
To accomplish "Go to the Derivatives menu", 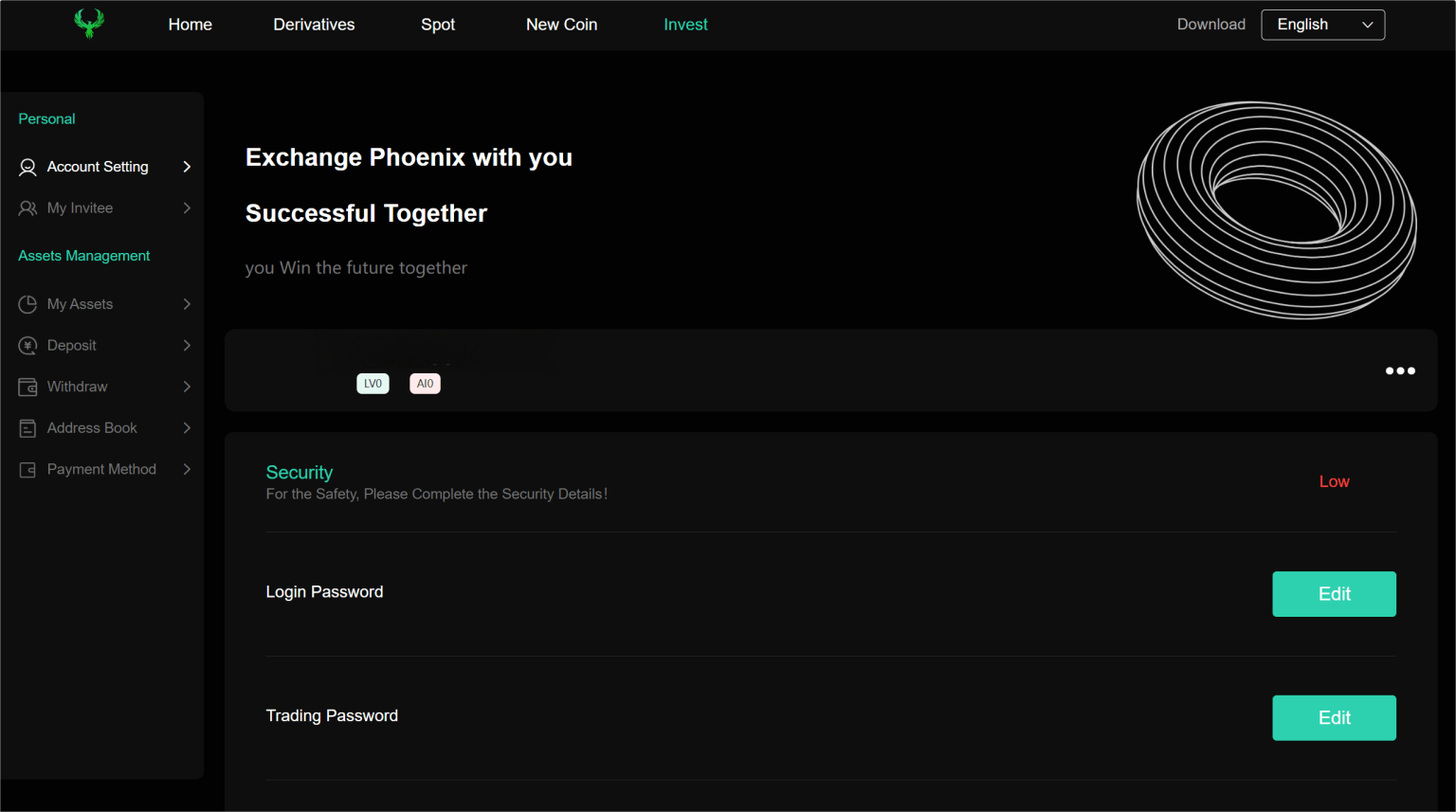I will tap(314, 25).
